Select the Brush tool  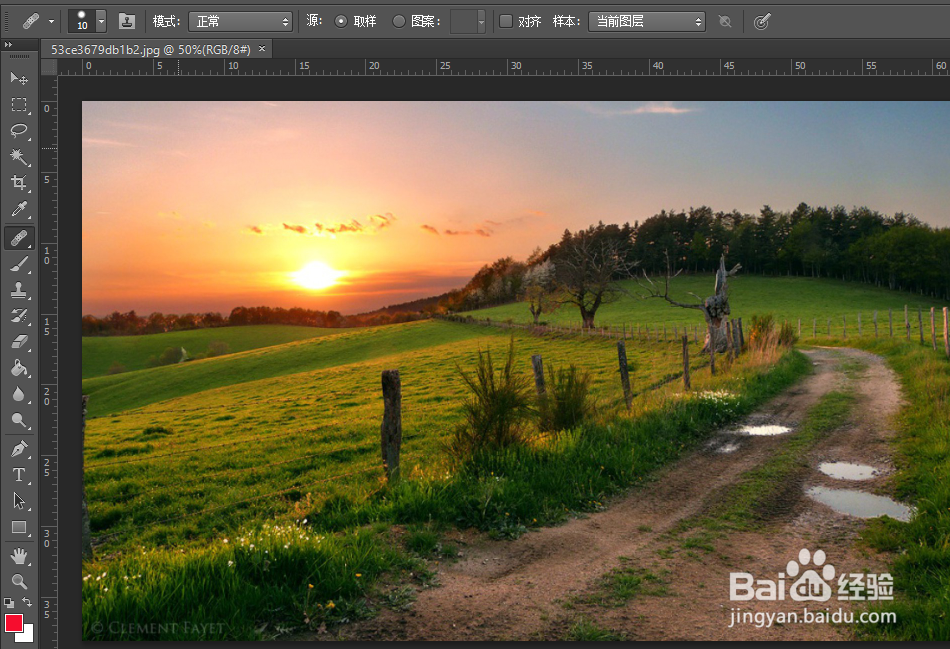(x=19, y=264)
